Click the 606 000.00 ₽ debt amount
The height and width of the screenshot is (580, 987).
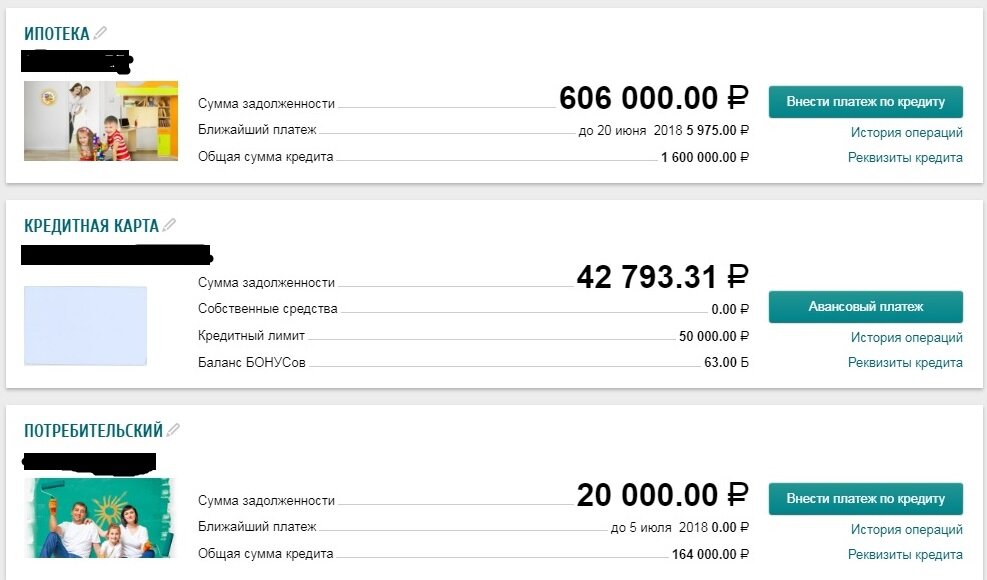(653, 98)
